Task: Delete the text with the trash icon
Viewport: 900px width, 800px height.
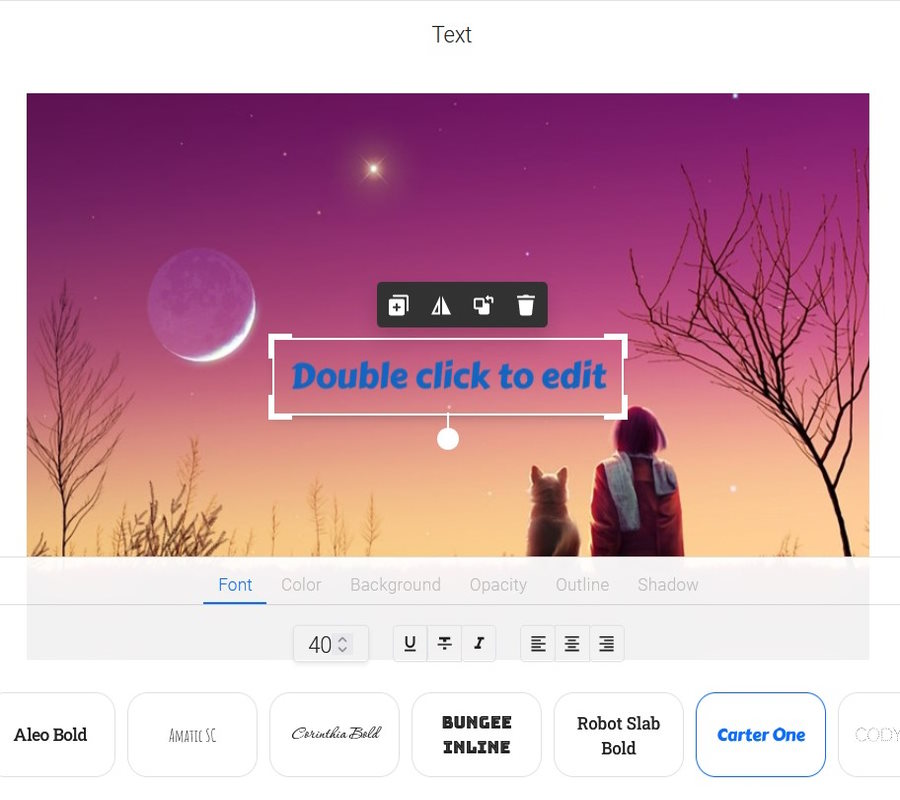Action: tap(526, 305)
